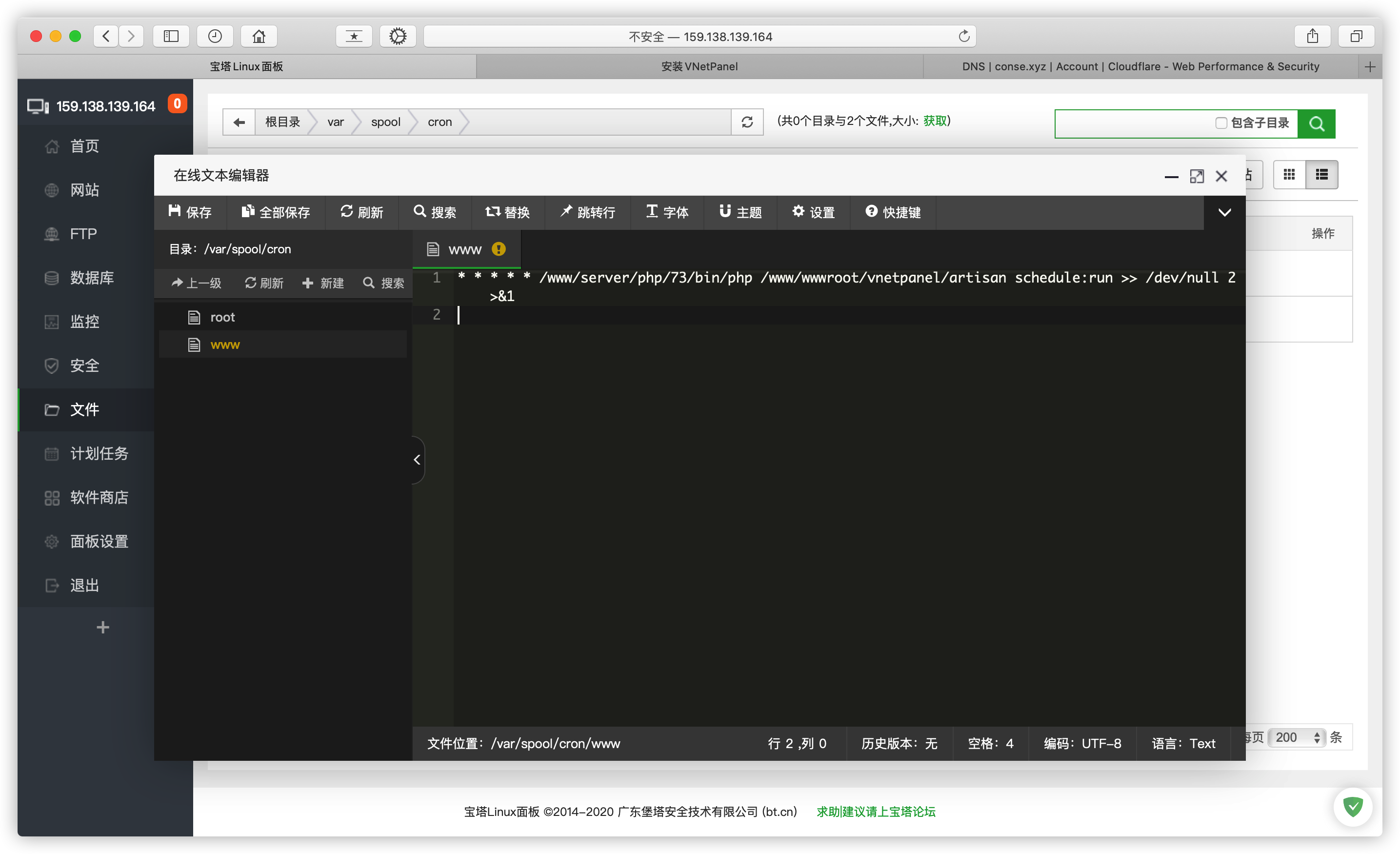Save the file with the 保存 button
This screenshot has width=1400, height=854.
pyautogui.click(x=190, y=212)
